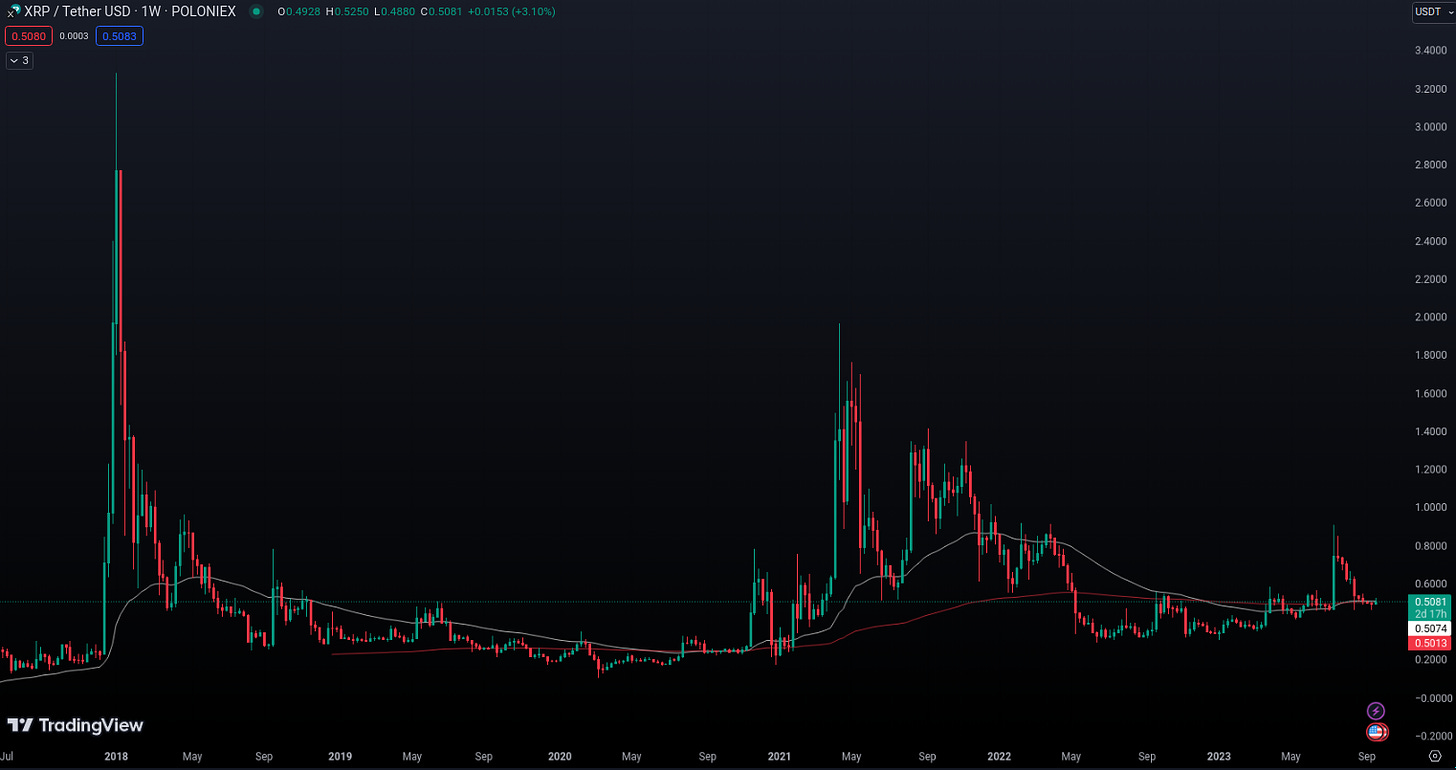This screenshot has width=1456, height=770.
Task: Click the 0.0003 spread value
Action: 74,36
